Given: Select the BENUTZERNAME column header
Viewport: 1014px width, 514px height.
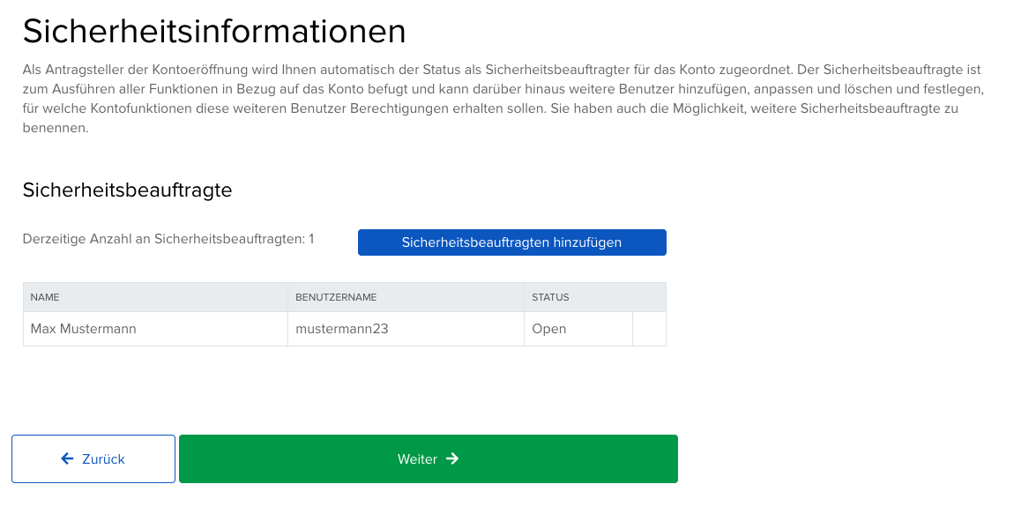Looking at the screenshot, I should (335, 297).
